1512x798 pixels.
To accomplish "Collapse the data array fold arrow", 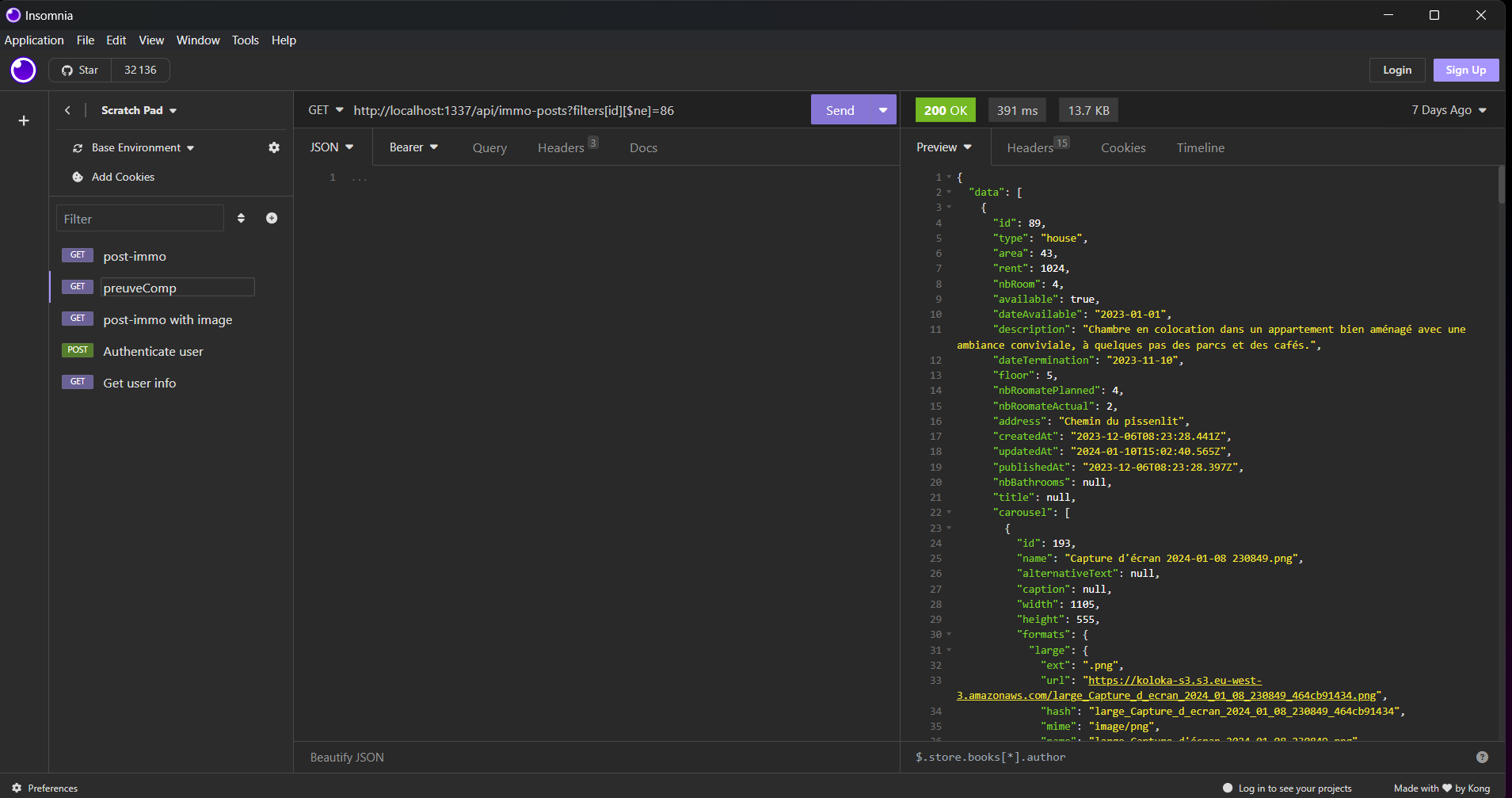I will [x=949, y=193].
